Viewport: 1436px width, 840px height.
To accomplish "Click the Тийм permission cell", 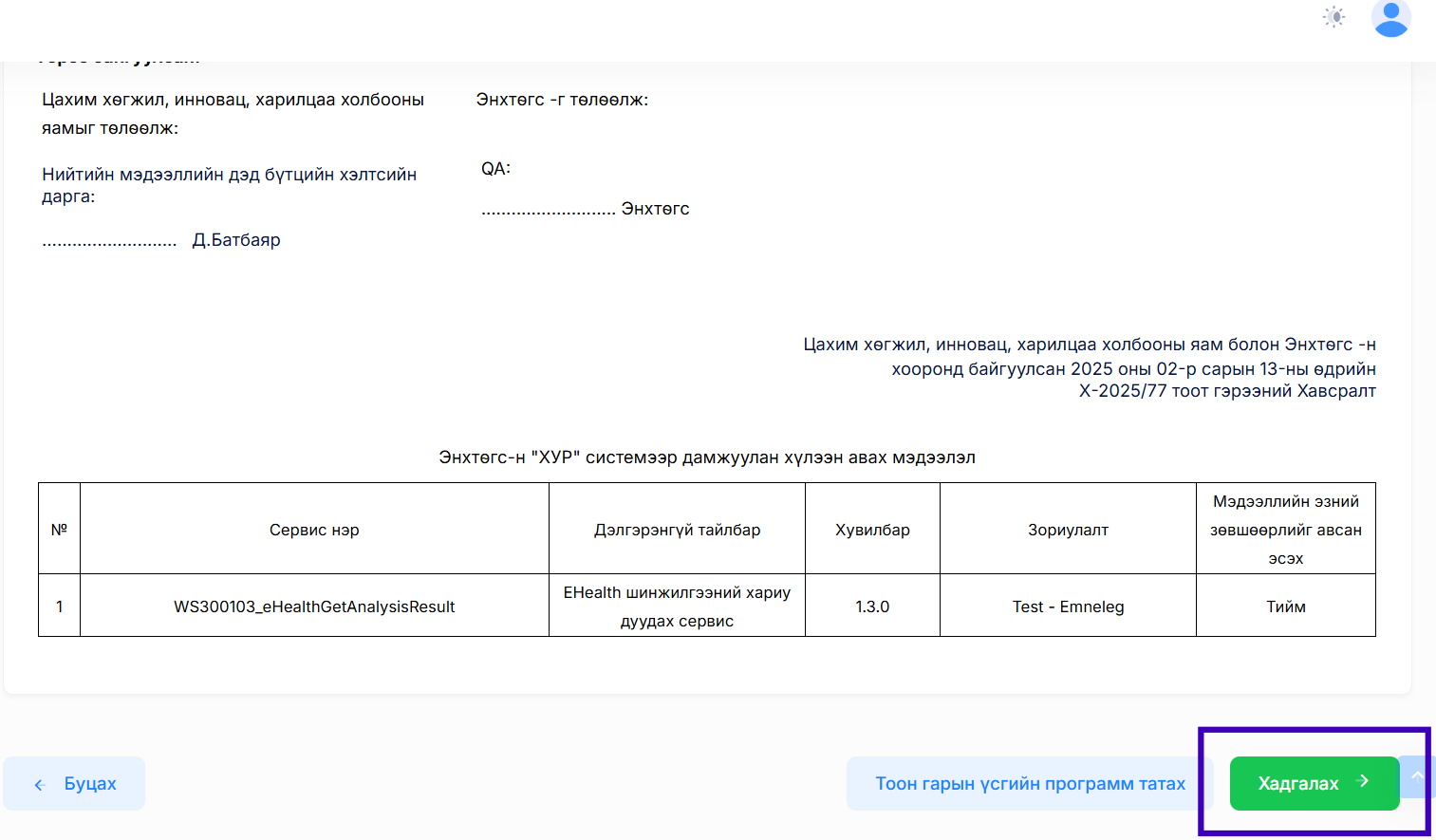I will [x=1285, y=607].
